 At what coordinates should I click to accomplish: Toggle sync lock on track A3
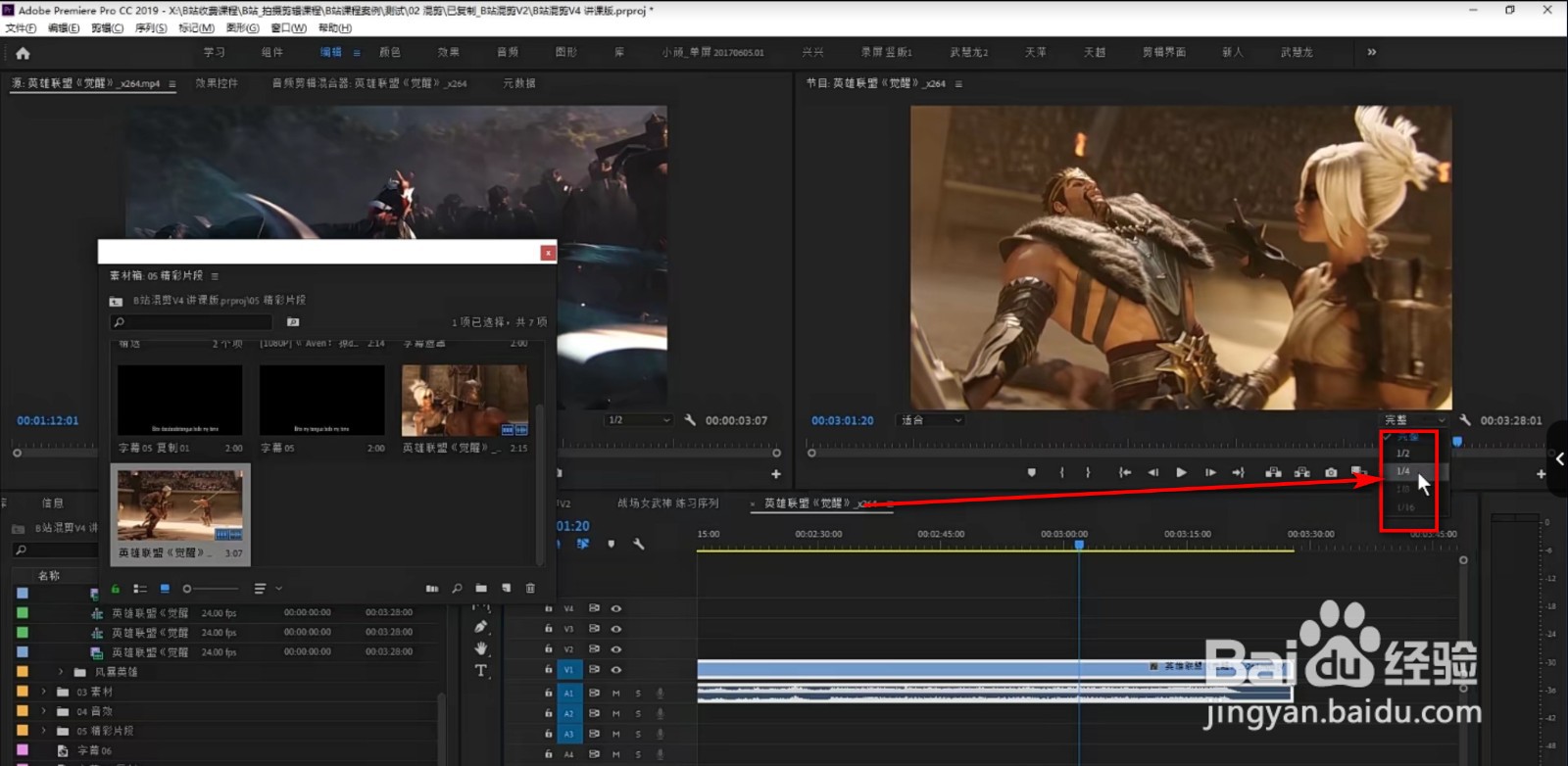[594, 734]
